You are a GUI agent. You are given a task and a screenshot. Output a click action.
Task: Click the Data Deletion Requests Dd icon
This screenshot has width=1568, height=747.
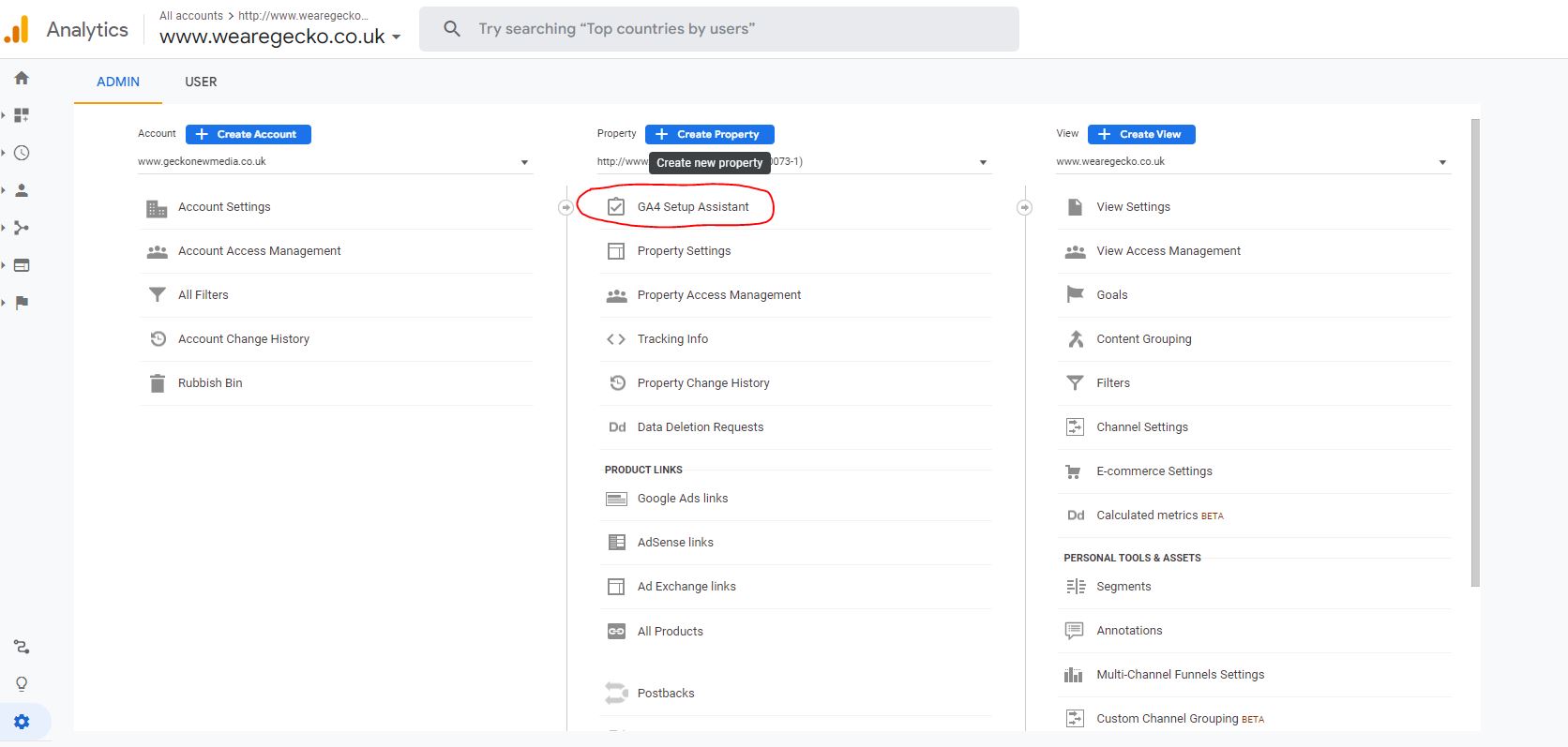point(617,427)
